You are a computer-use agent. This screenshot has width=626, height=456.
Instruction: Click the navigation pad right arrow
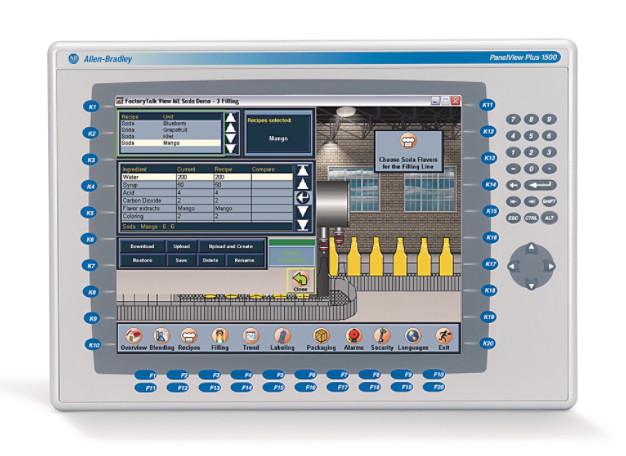551,266
